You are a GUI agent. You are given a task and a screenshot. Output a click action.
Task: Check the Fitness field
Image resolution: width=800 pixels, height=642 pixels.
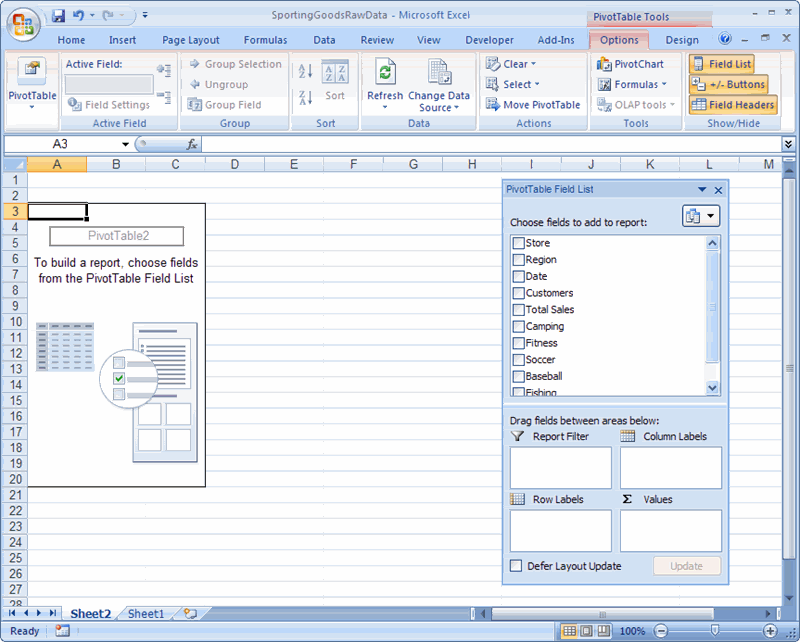(x=518, y=343)
